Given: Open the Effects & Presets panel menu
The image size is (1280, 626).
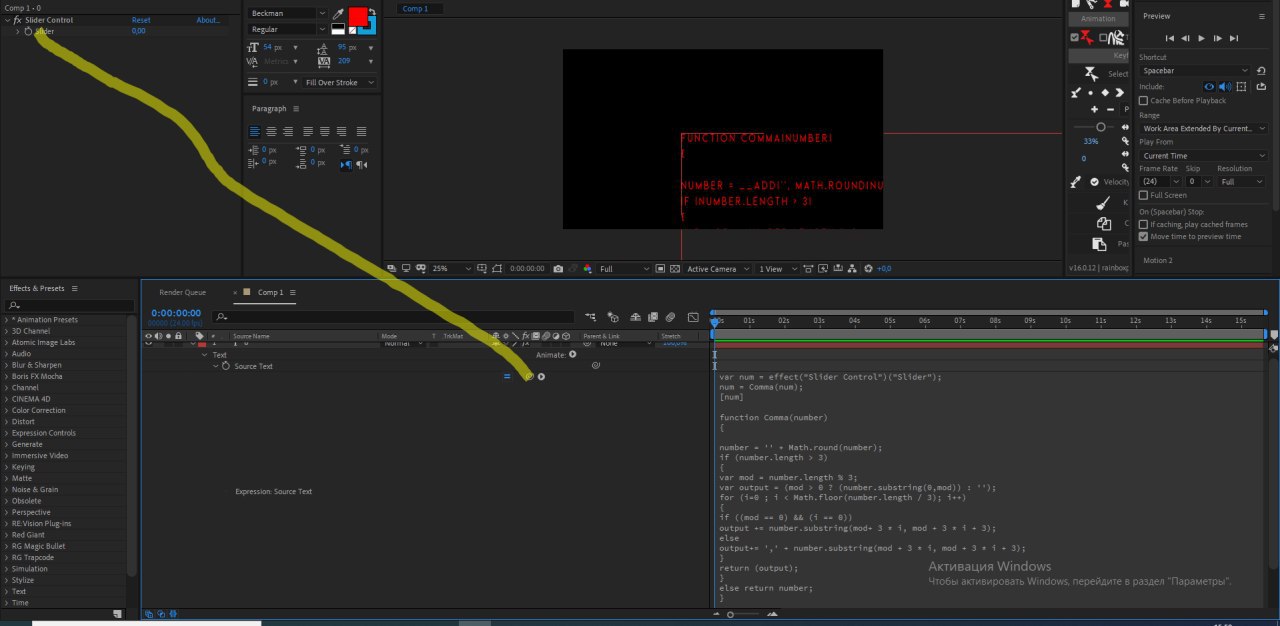Looking at the screenshot, I should click(x=74, y=288).
